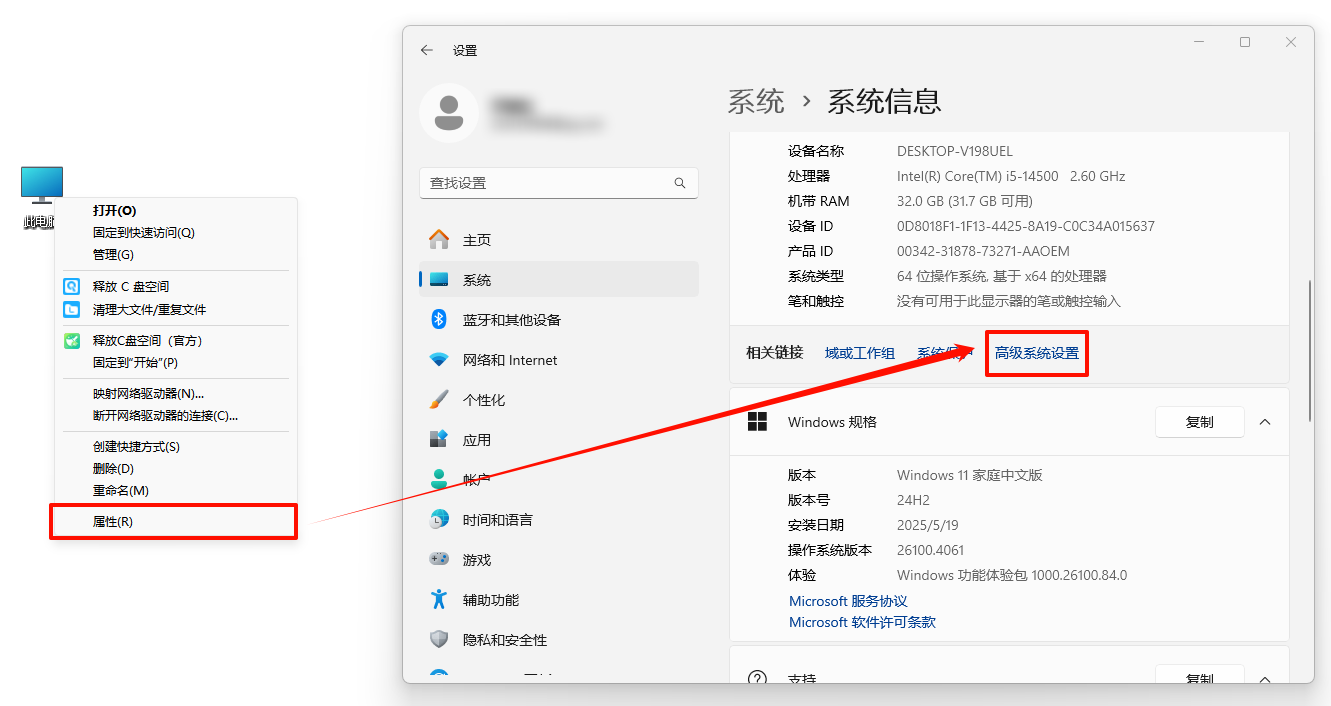Select 映射网络驱动器(N) menu entry
This screenshot has width=1331, height=706.
point(148,393)
